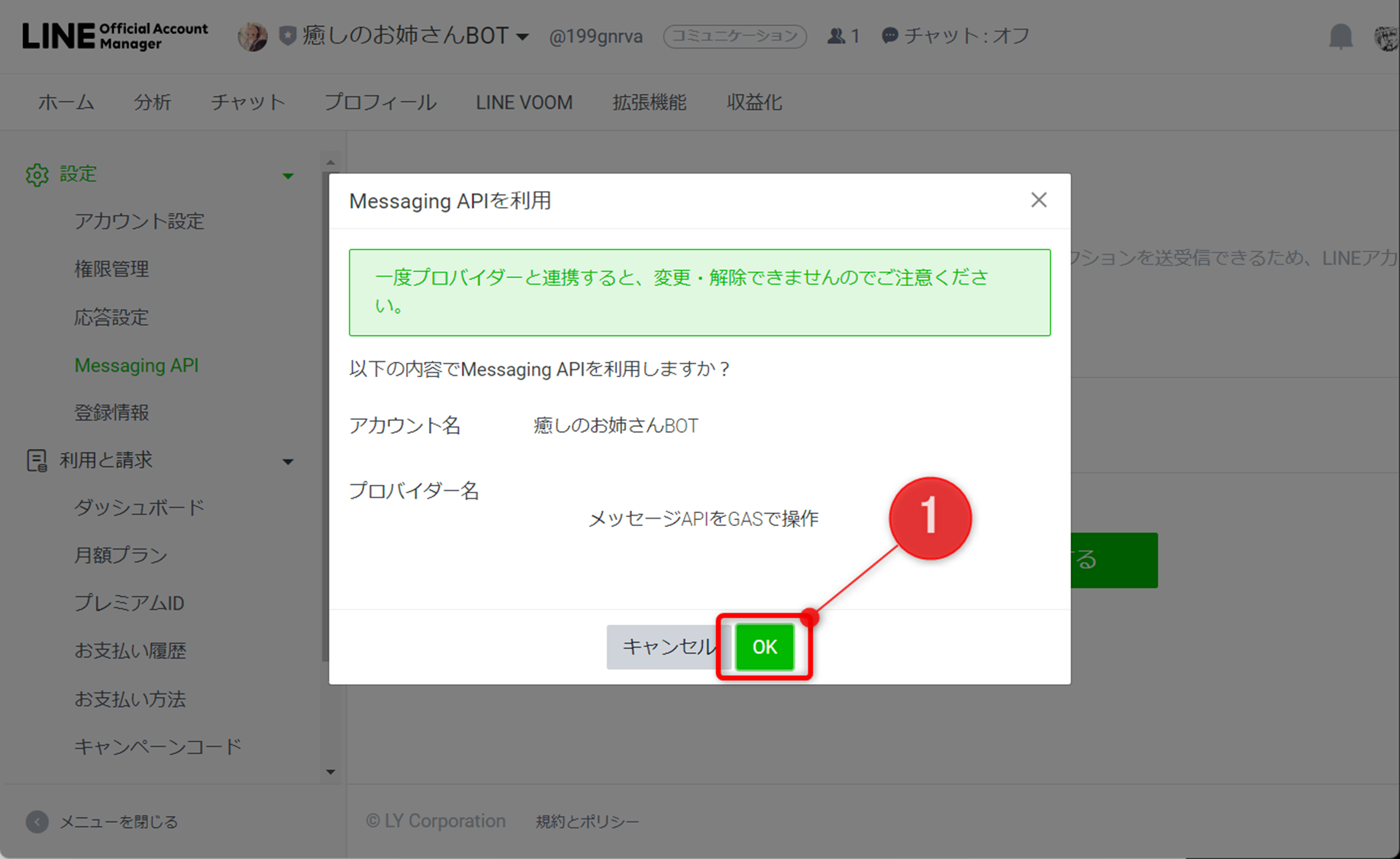Click the 利用と請求 document icon
Image resolution: width=1400 pixels, height=859 pixels.
pyautogui.click(x=37, y=460)
